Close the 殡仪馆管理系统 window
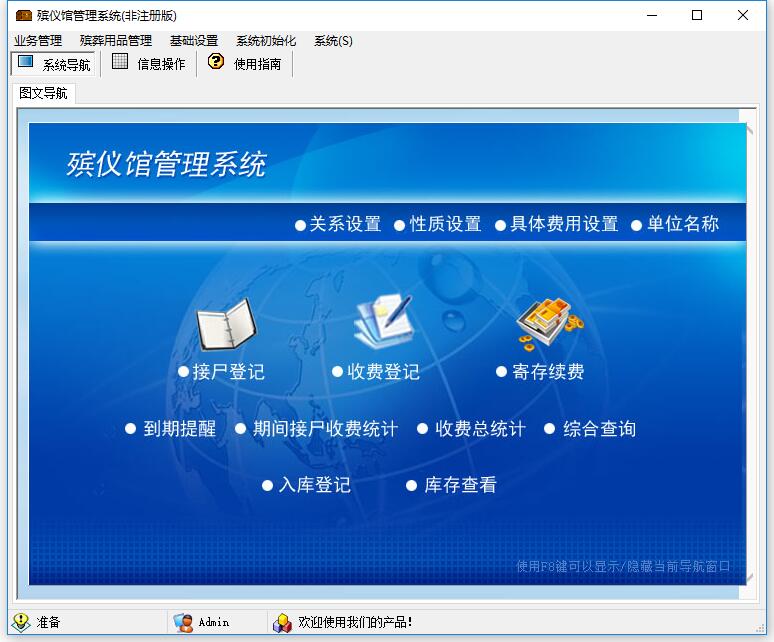 pyautogui.click(x=742, y=15)
